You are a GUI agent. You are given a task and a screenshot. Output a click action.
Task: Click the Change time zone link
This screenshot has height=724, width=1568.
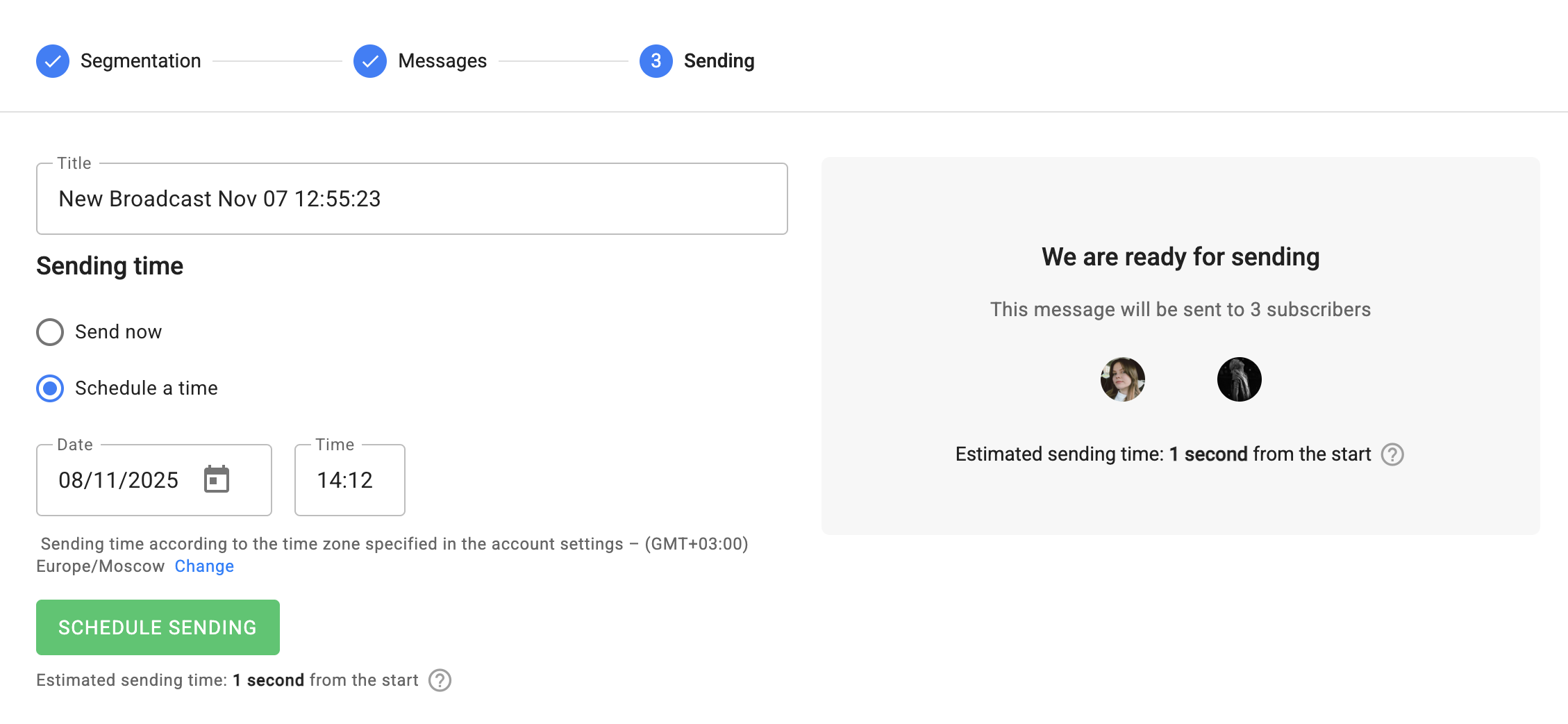[x=204, y=566]
